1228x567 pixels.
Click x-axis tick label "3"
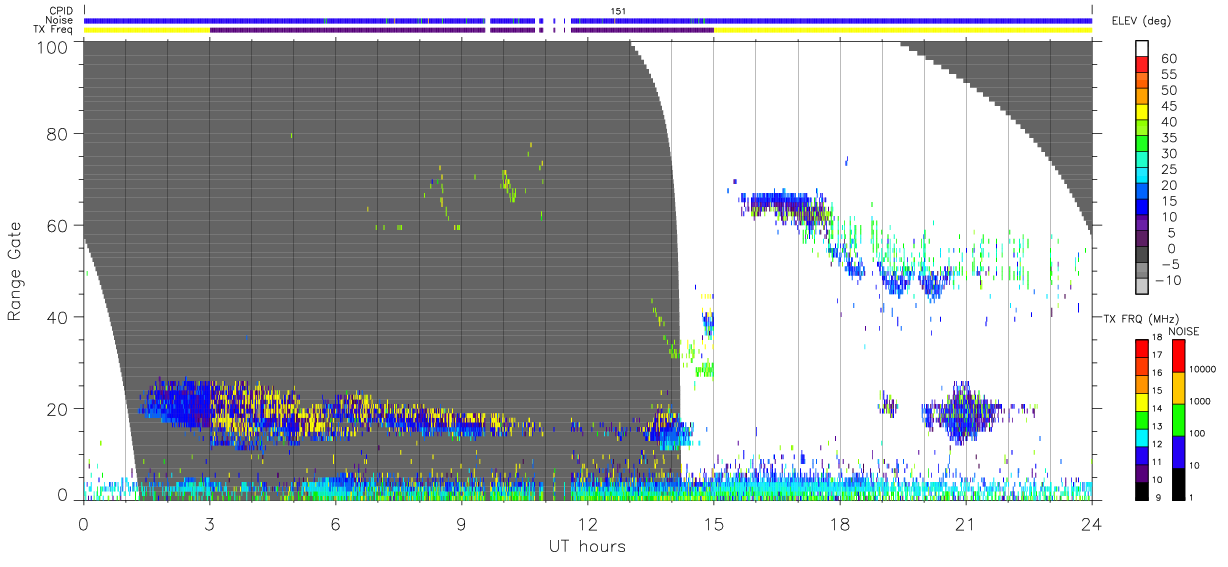point(209,524)
